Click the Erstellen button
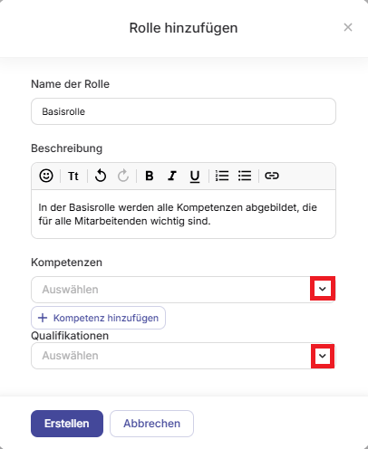This screenshot has height=449, width=368. point(67,423)
